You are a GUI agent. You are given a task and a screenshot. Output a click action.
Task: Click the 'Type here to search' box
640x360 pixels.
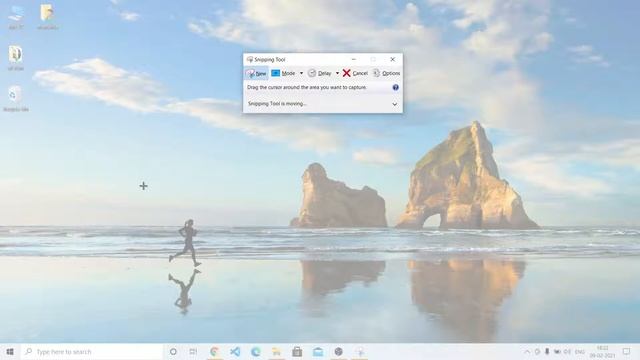[91, 351]
